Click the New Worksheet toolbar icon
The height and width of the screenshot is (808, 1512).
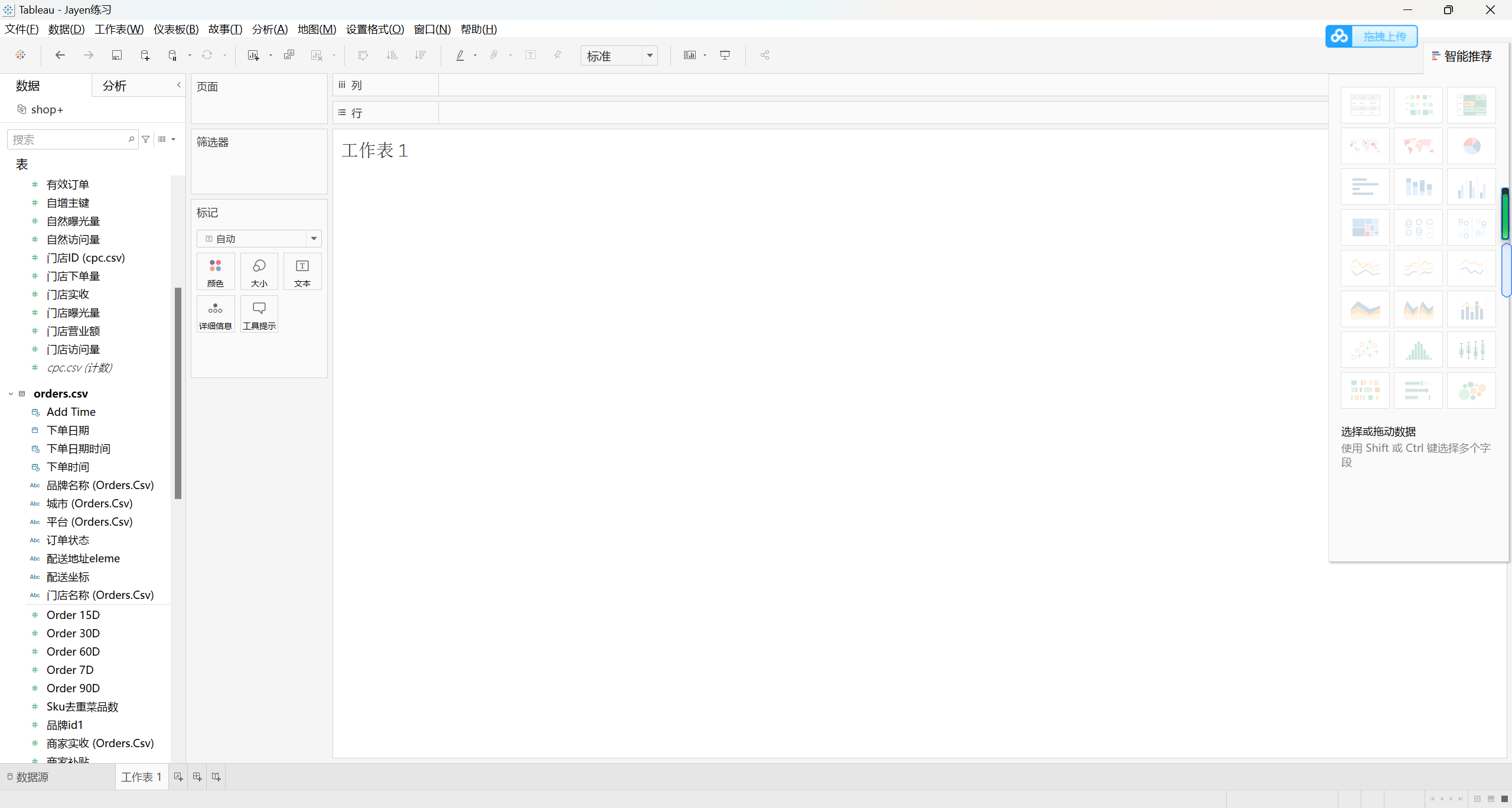[253, 56]
